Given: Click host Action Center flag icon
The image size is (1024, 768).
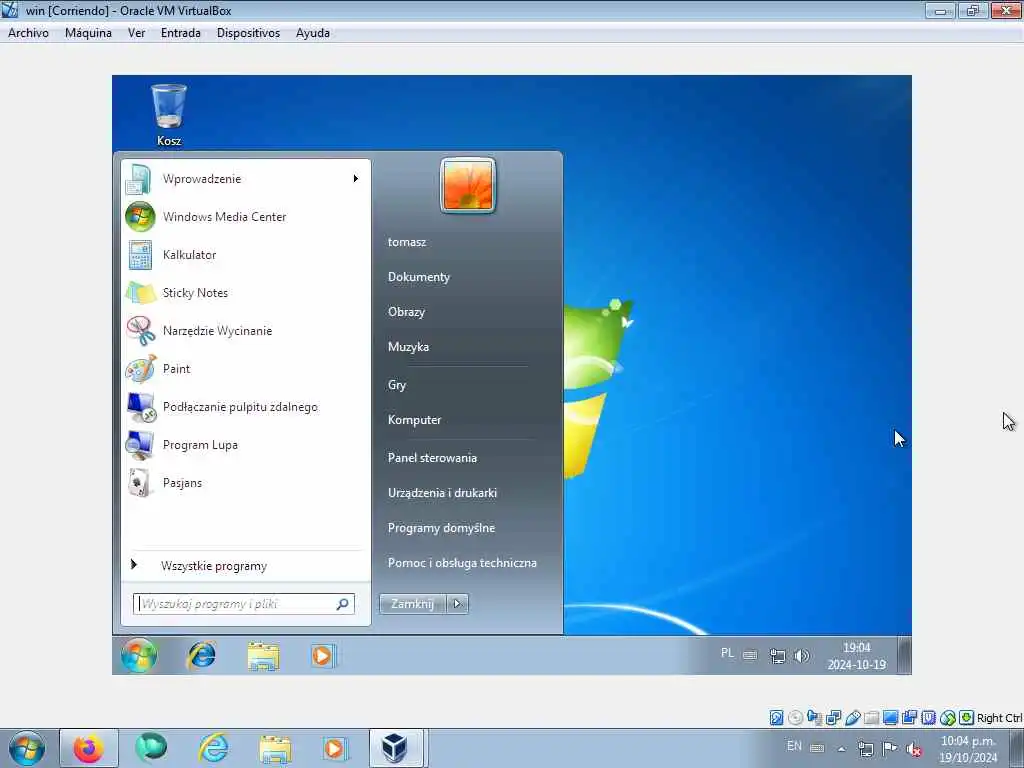Looking at the screenshot, I should [889, 748].
